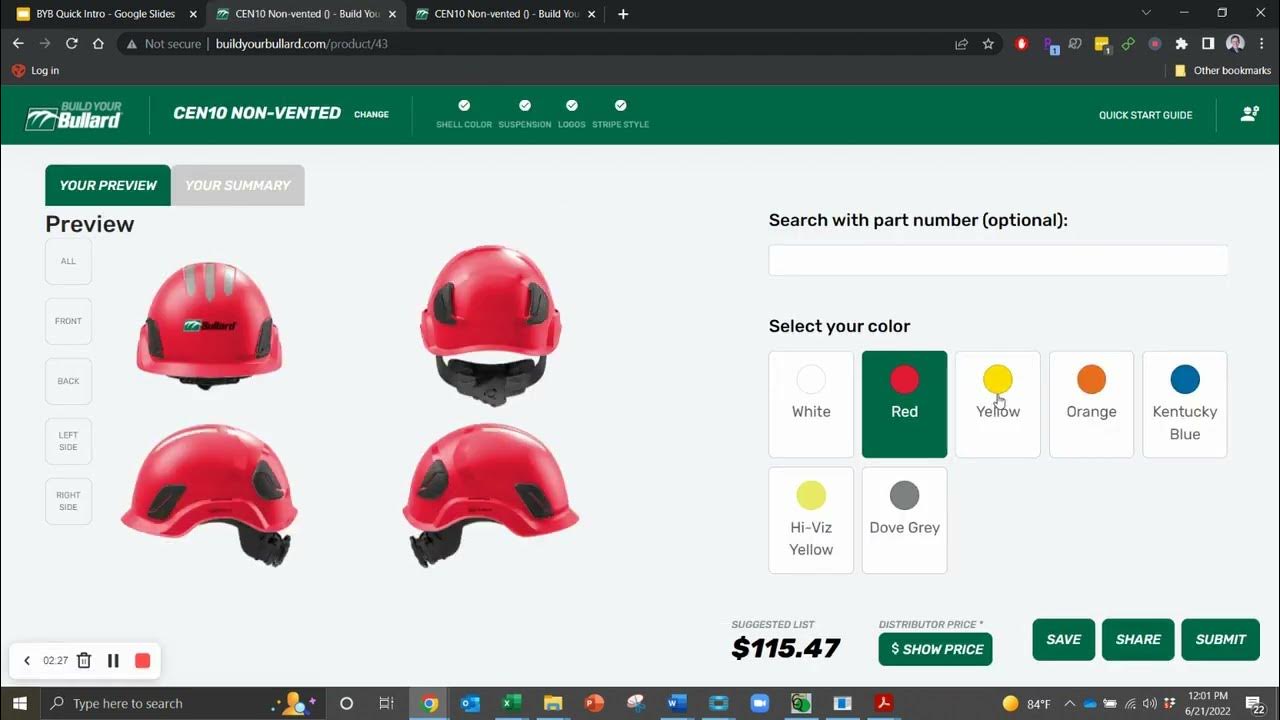Submit the helmet configuration

point(1220,640)
